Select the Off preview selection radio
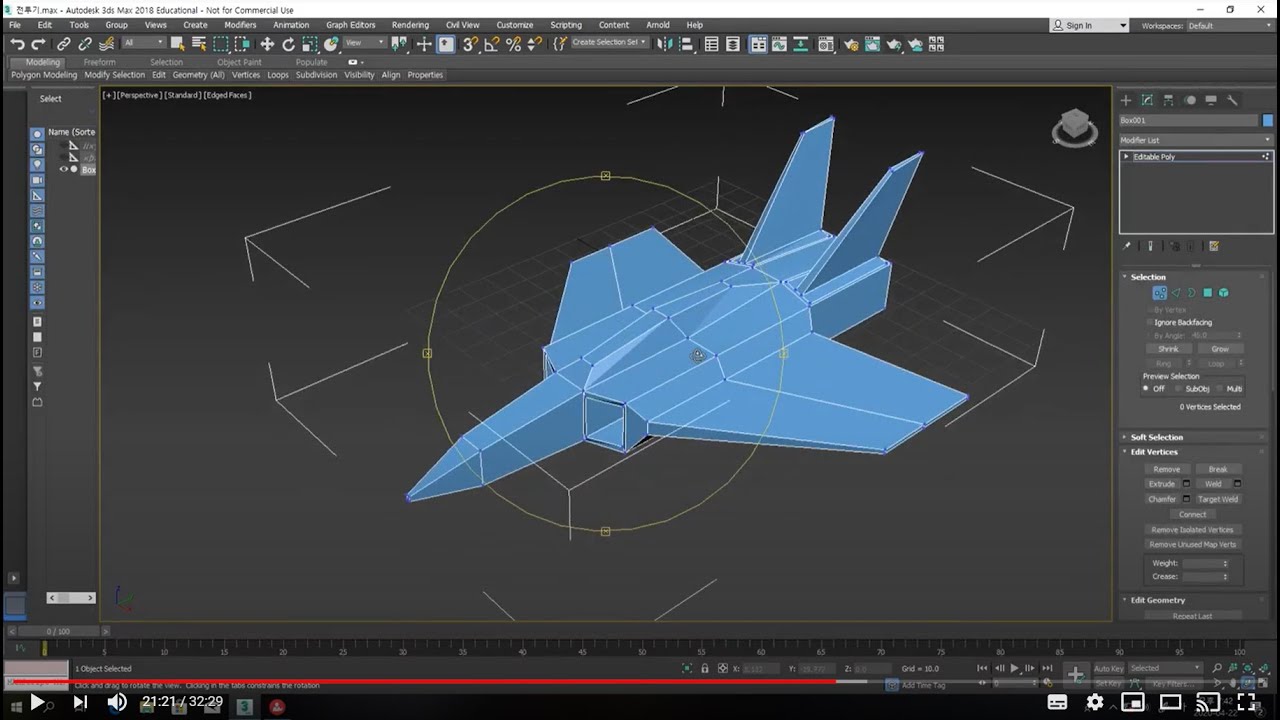This screenshot has width=1280, height=720. point(1146,388)
